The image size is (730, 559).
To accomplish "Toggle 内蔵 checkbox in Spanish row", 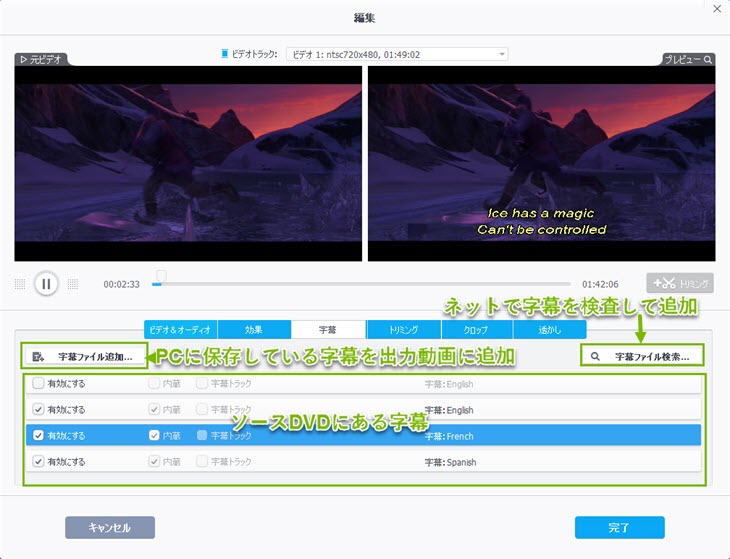I will click(154, 462).
